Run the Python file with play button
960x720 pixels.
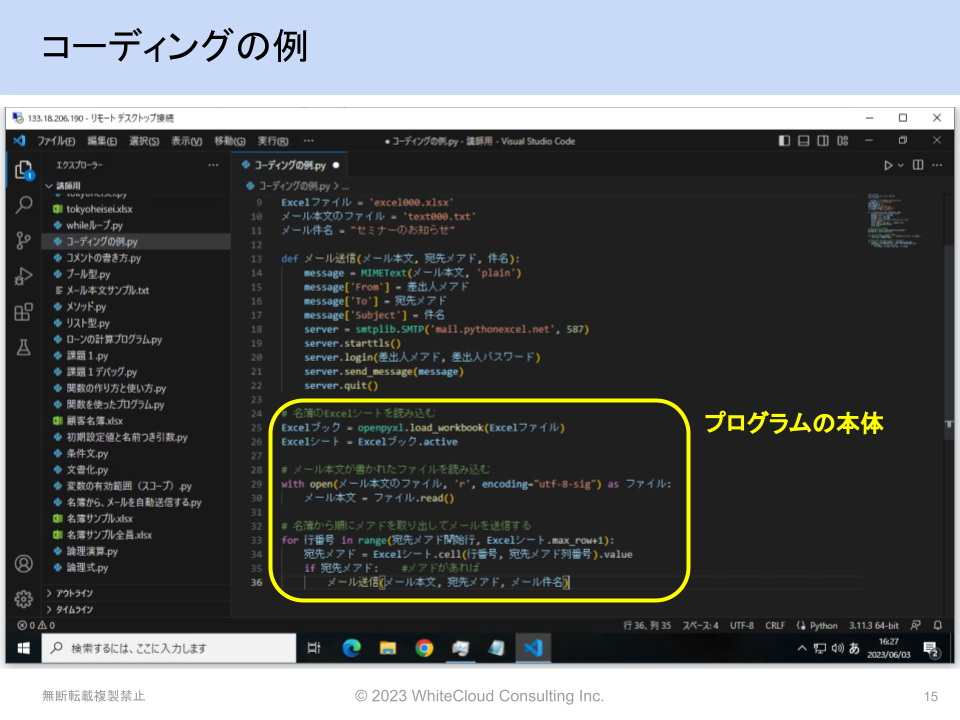pos(887,165)
